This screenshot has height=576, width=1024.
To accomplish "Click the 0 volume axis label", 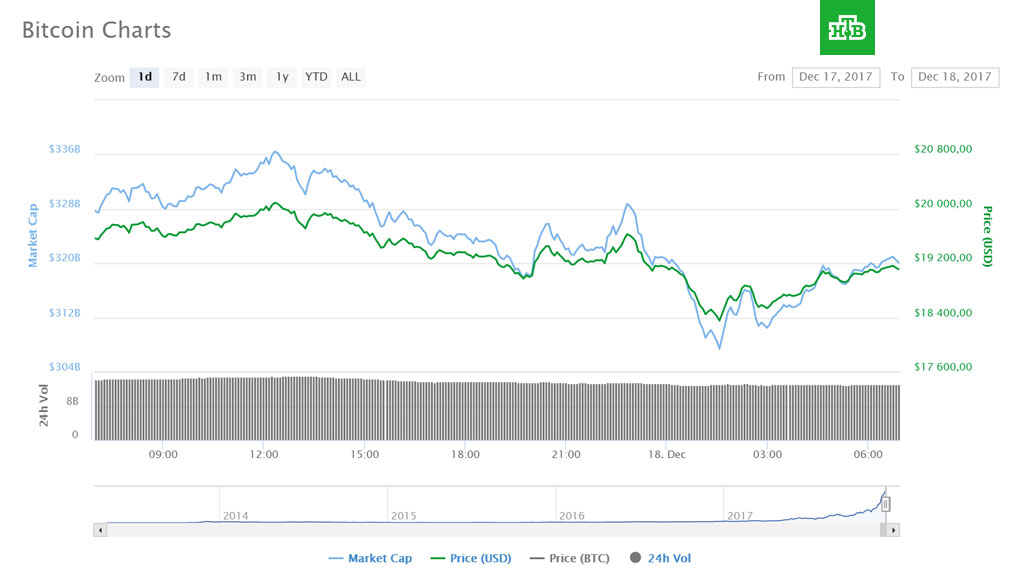I will click(x=75, y=435).
